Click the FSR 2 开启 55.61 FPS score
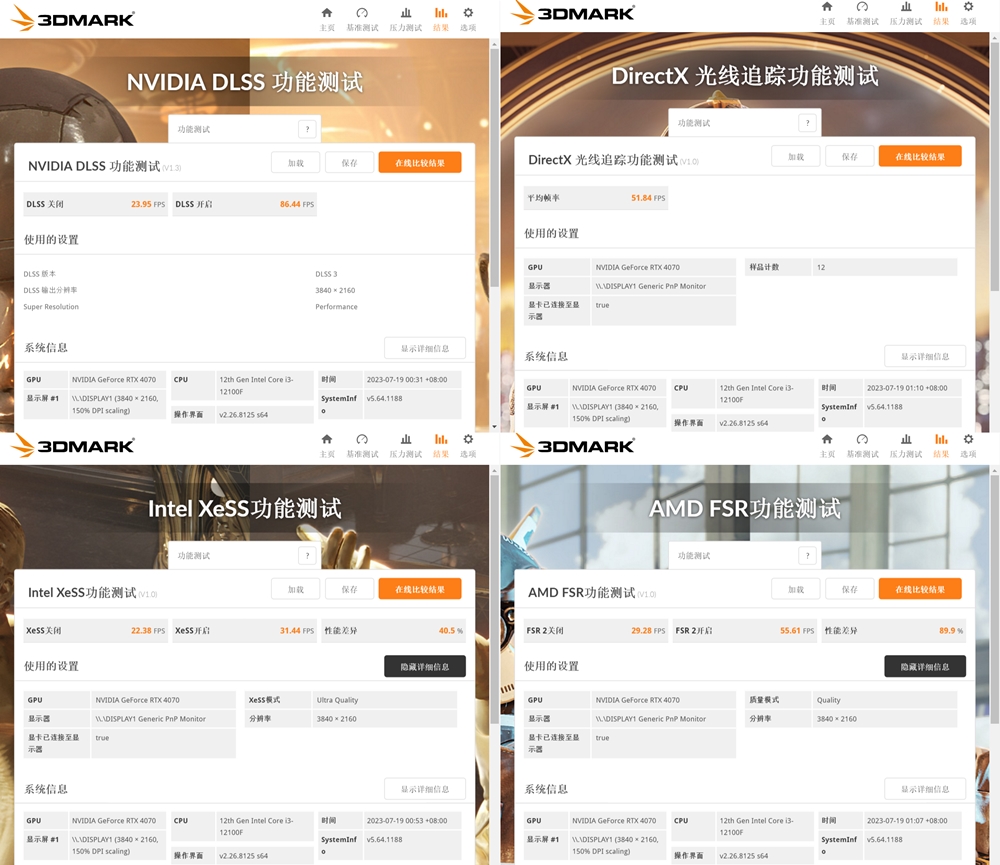This screenshot has height=865, width=1000. [744, 630]
